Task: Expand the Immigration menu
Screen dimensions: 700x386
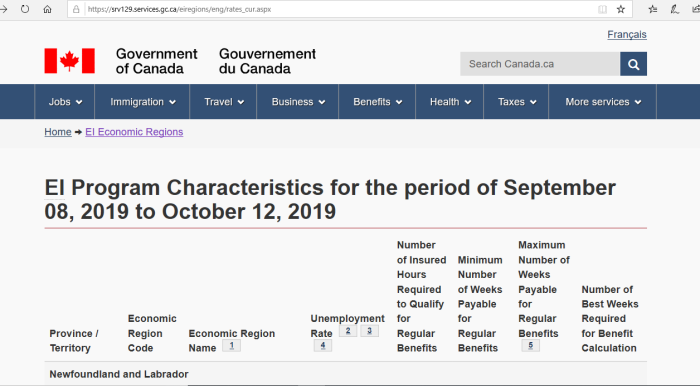Action: tap(142, 102)
